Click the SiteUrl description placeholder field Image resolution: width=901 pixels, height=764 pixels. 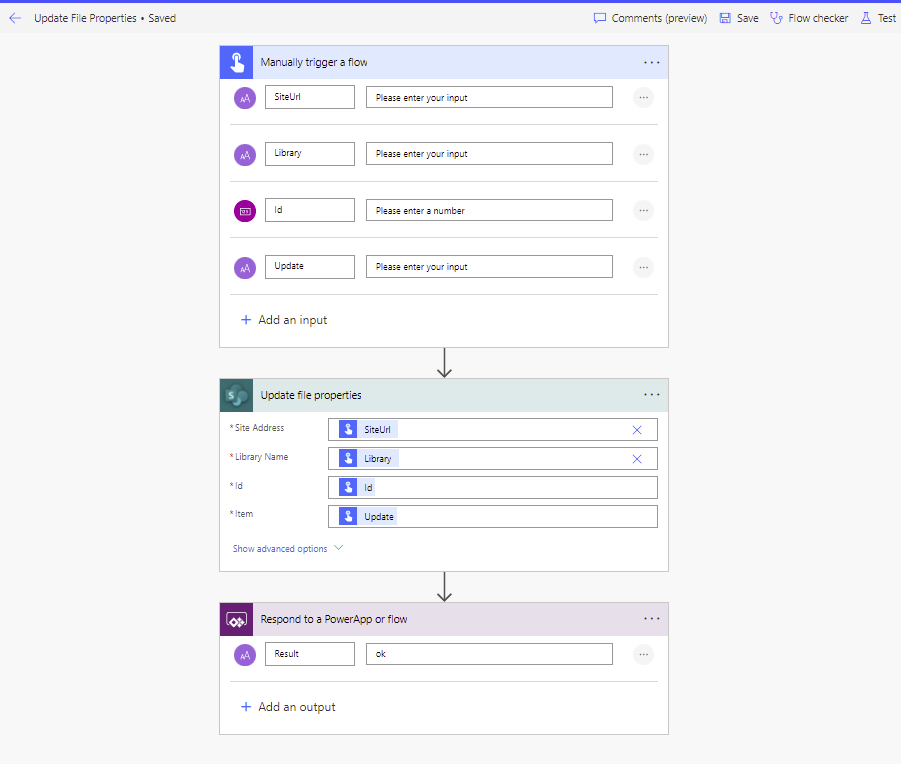(489, 97)
